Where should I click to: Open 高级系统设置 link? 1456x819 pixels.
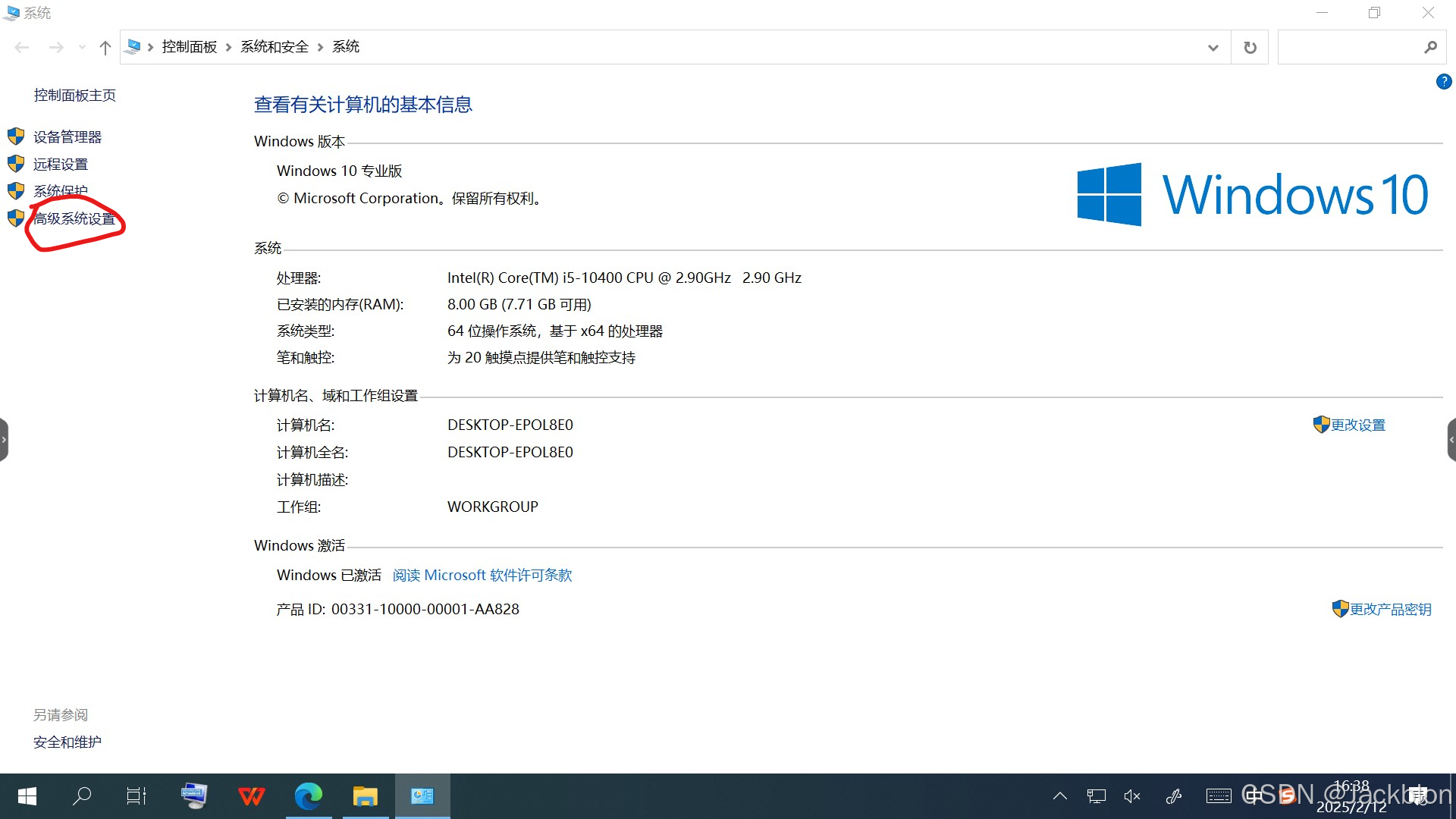pyautogui.click(x=74, y=218)
